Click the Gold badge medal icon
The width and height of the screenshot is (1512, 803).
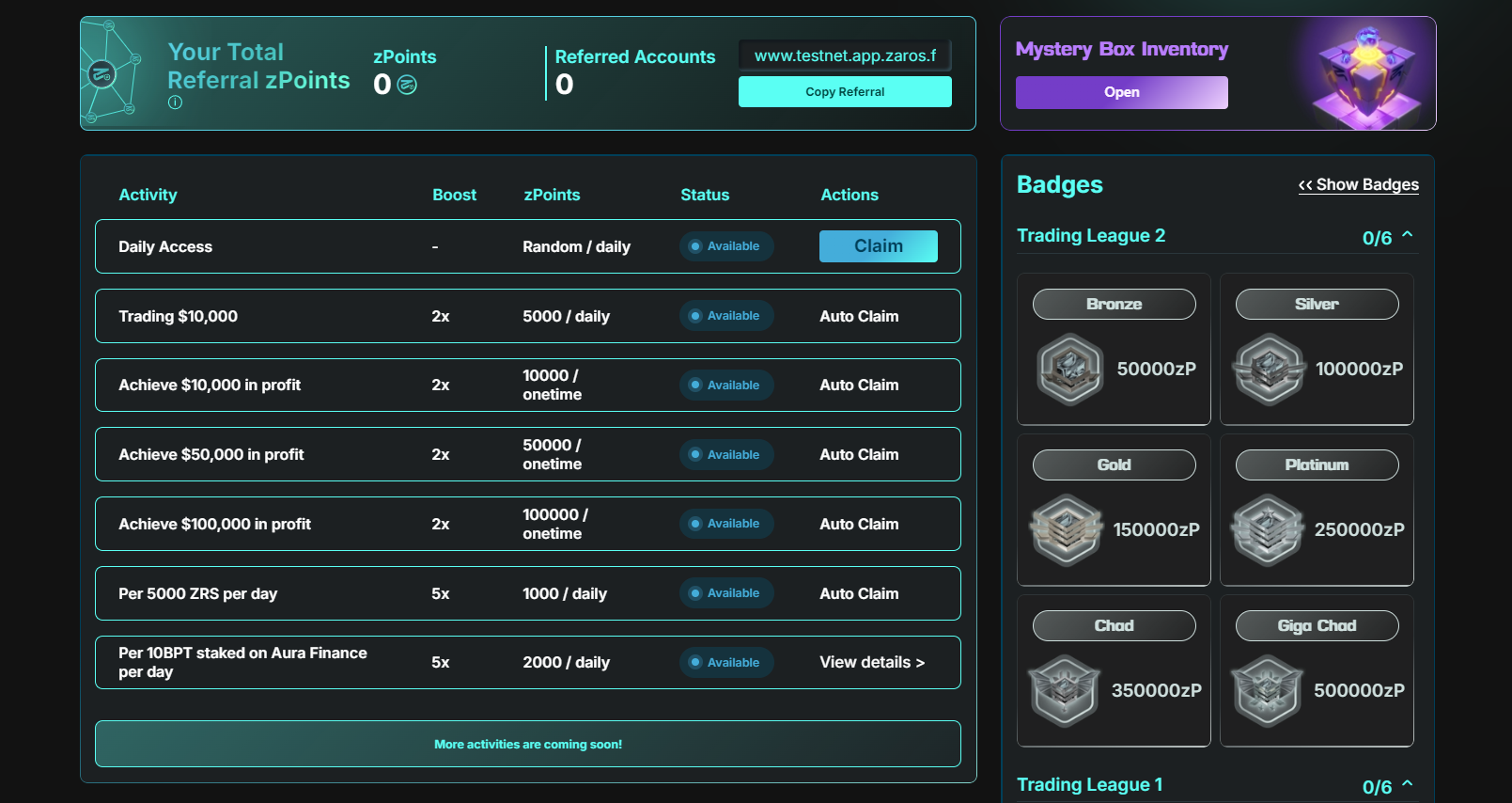click(1067, 530)
